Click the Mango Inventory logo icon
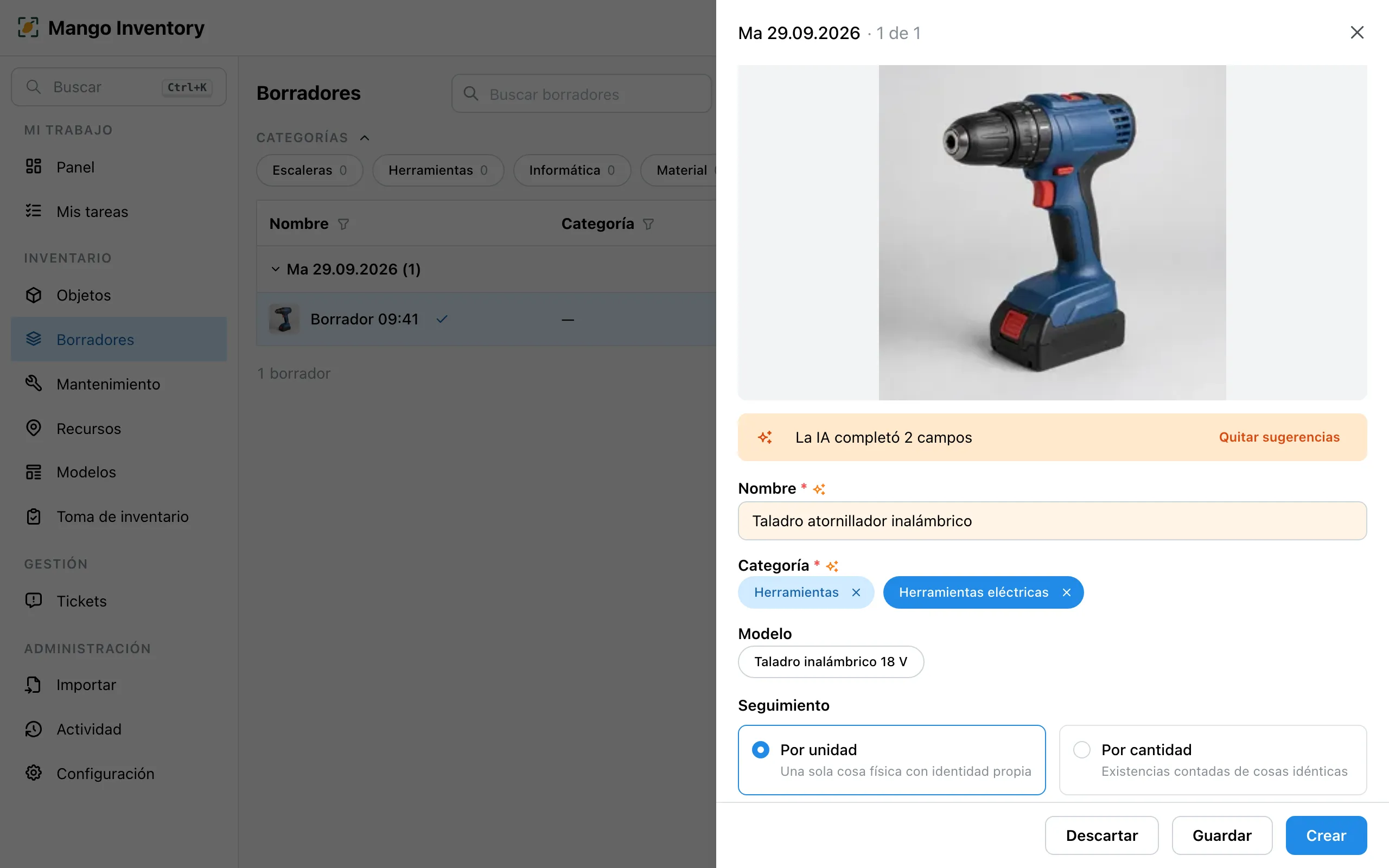This screenshot has width=1389, height=868. (28, 28)
